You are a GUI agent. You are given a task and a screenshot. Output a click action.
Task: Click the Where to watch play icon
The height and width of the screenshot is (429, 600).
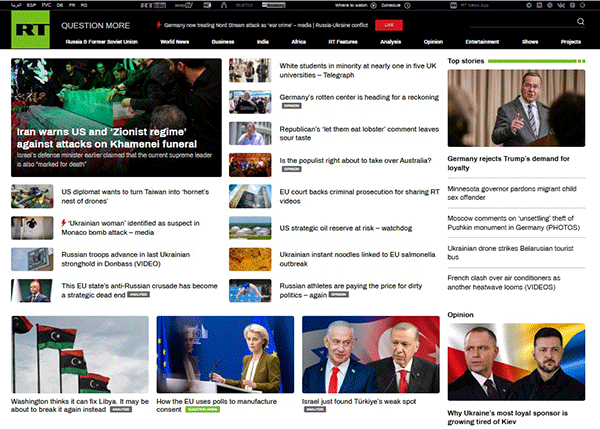(373, 5)
